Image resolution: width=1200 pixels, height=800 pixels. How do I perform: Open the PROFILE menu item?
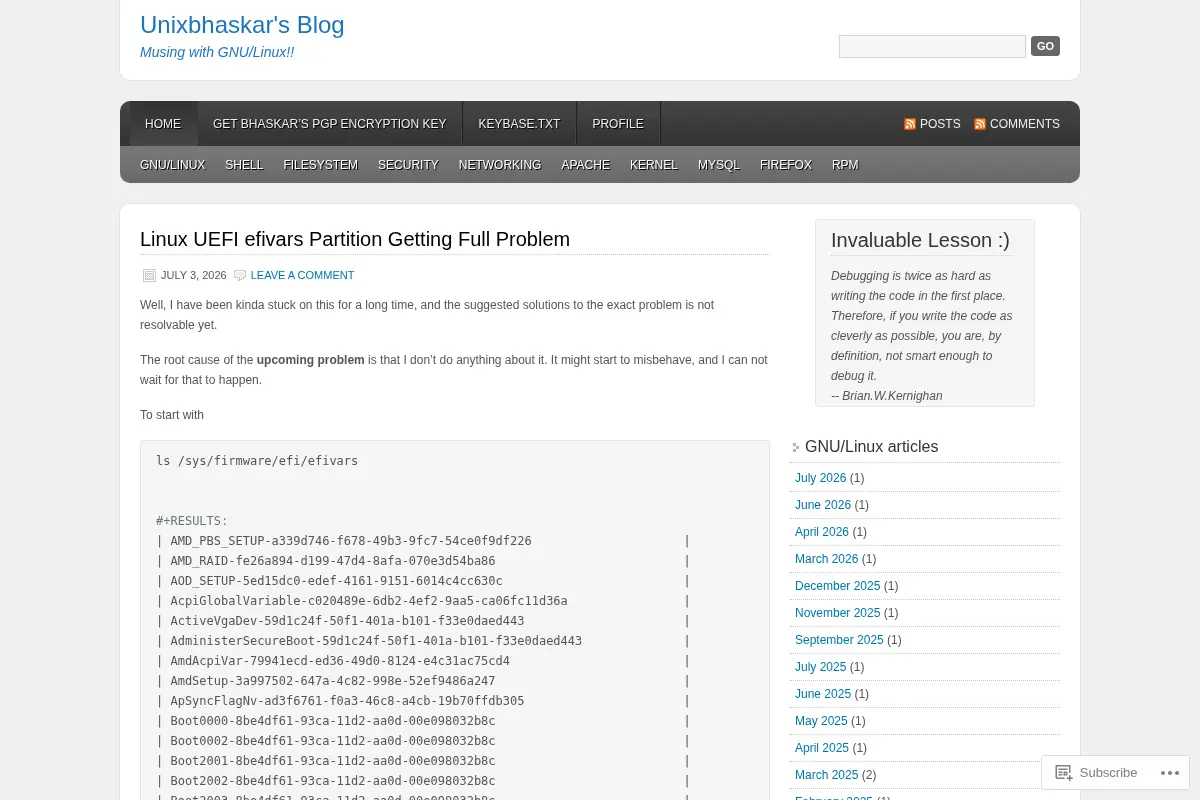click(x=618, y=124)
